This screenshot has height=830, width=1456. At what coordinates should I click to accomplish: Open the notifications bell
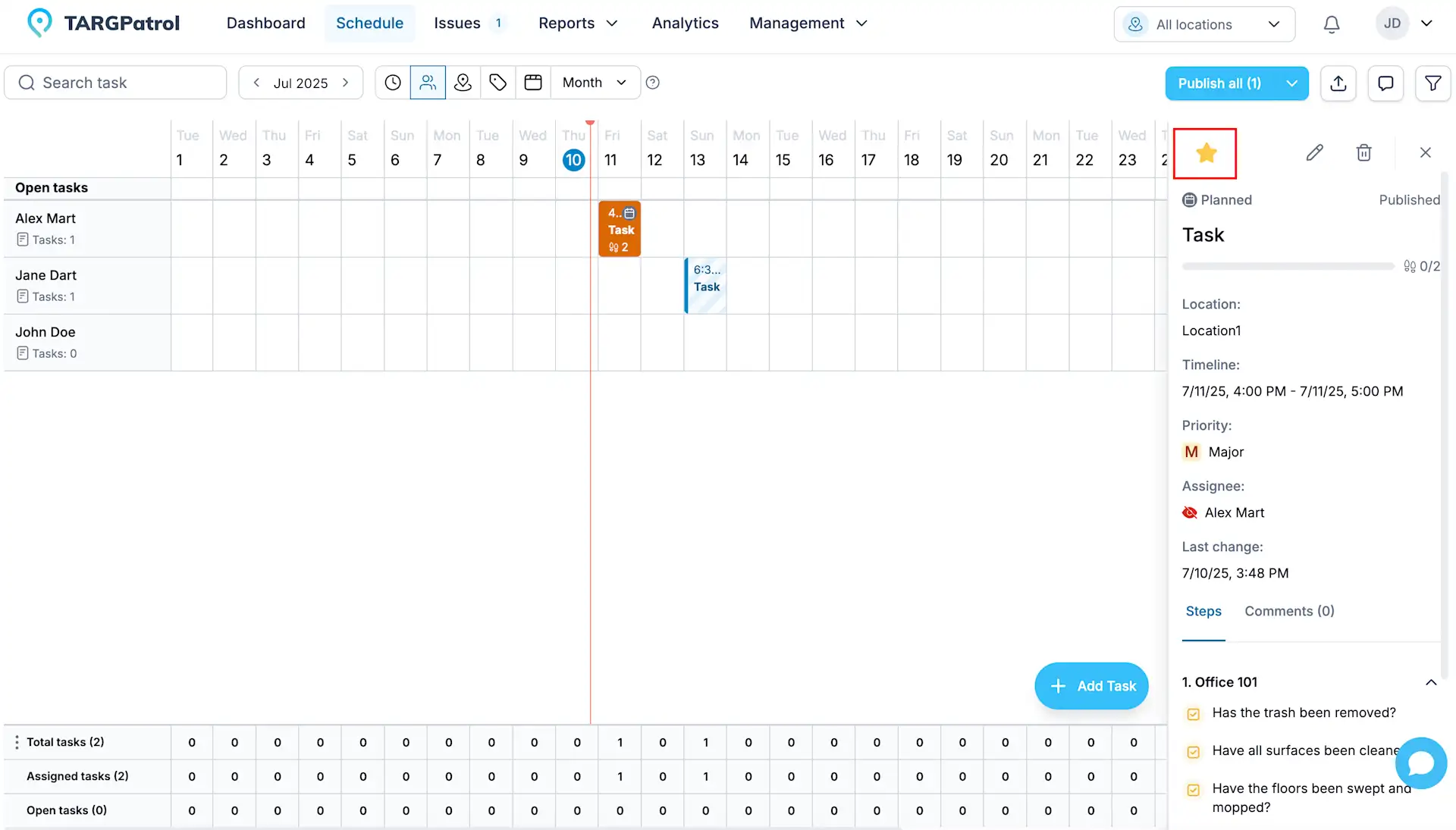point(1332,24)
